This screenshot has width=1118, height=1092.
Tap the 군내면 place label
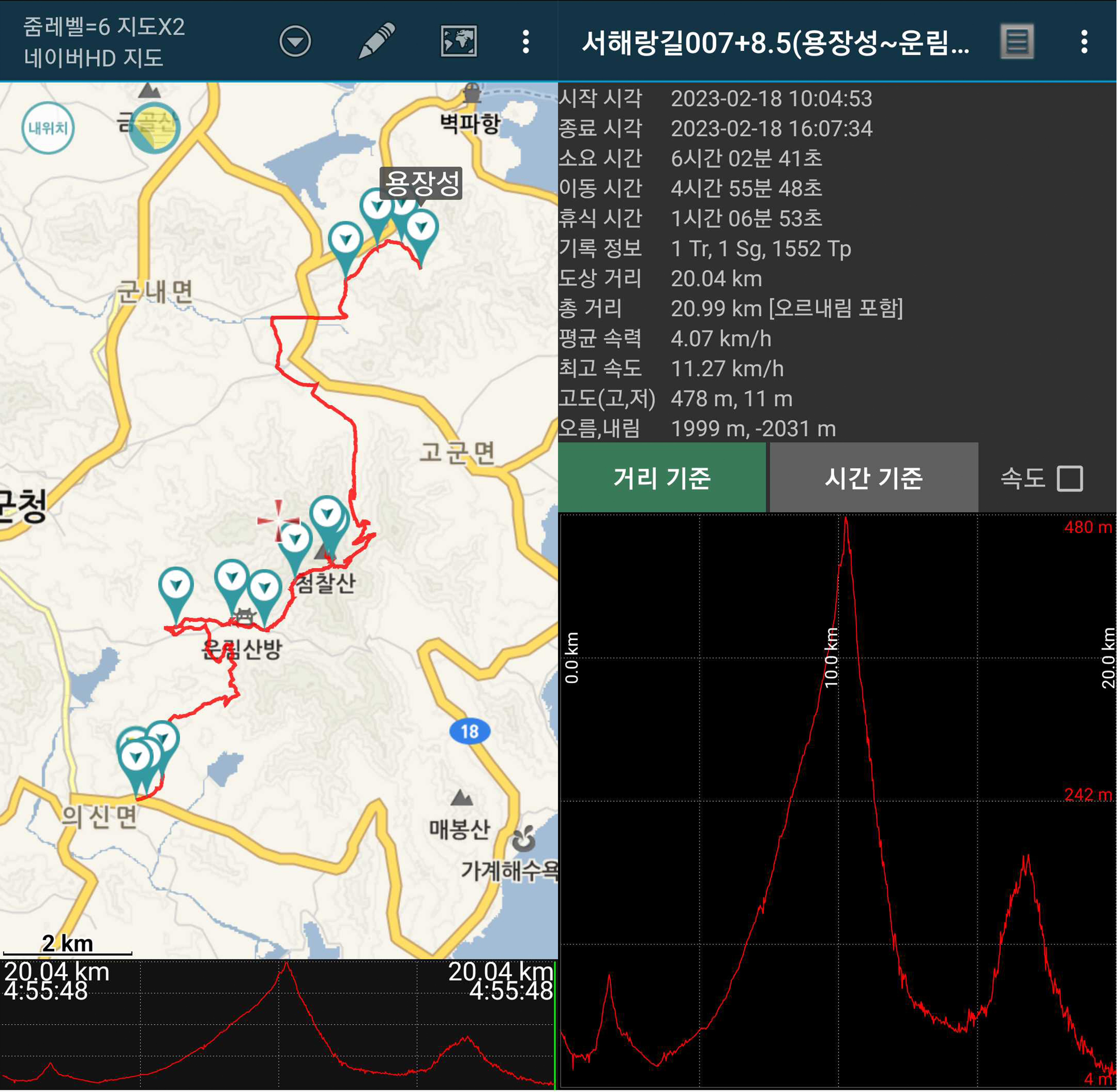point(155,292)
